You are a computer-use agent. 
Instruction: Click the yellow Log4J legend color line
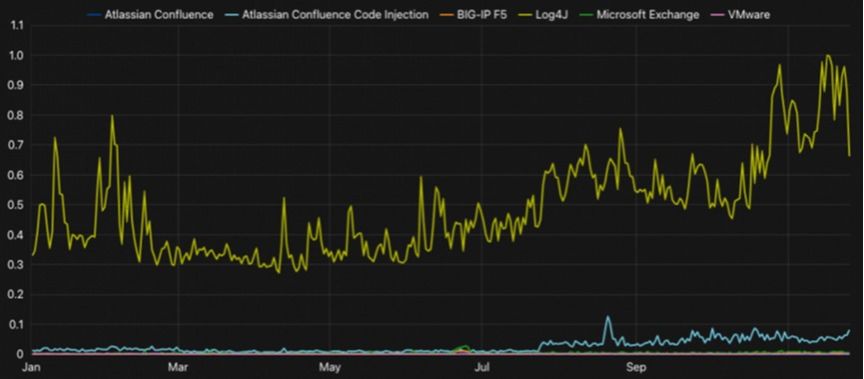click(x=525, y=15)
